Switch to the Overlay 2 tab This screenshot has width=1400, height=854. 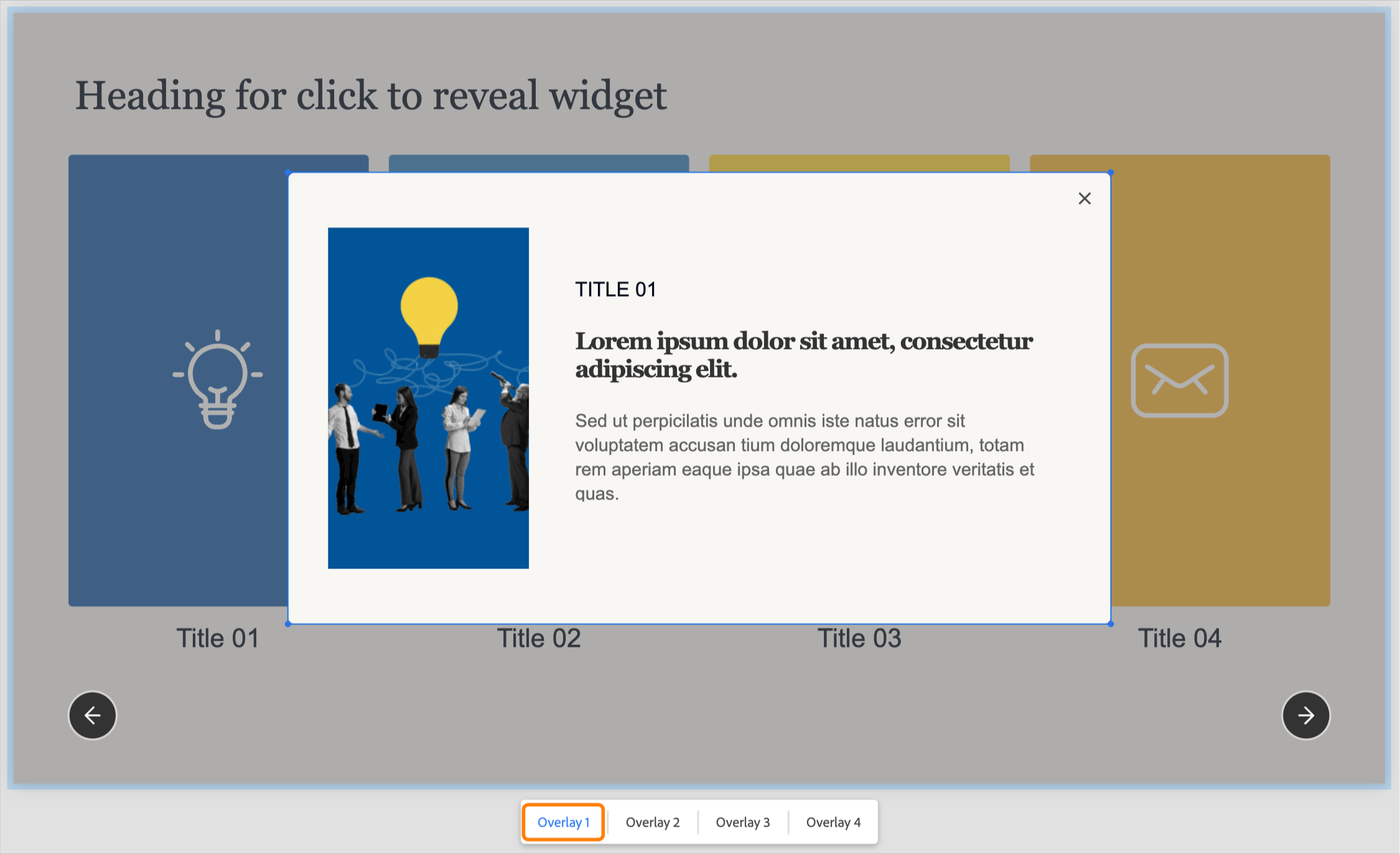point(653,822)
